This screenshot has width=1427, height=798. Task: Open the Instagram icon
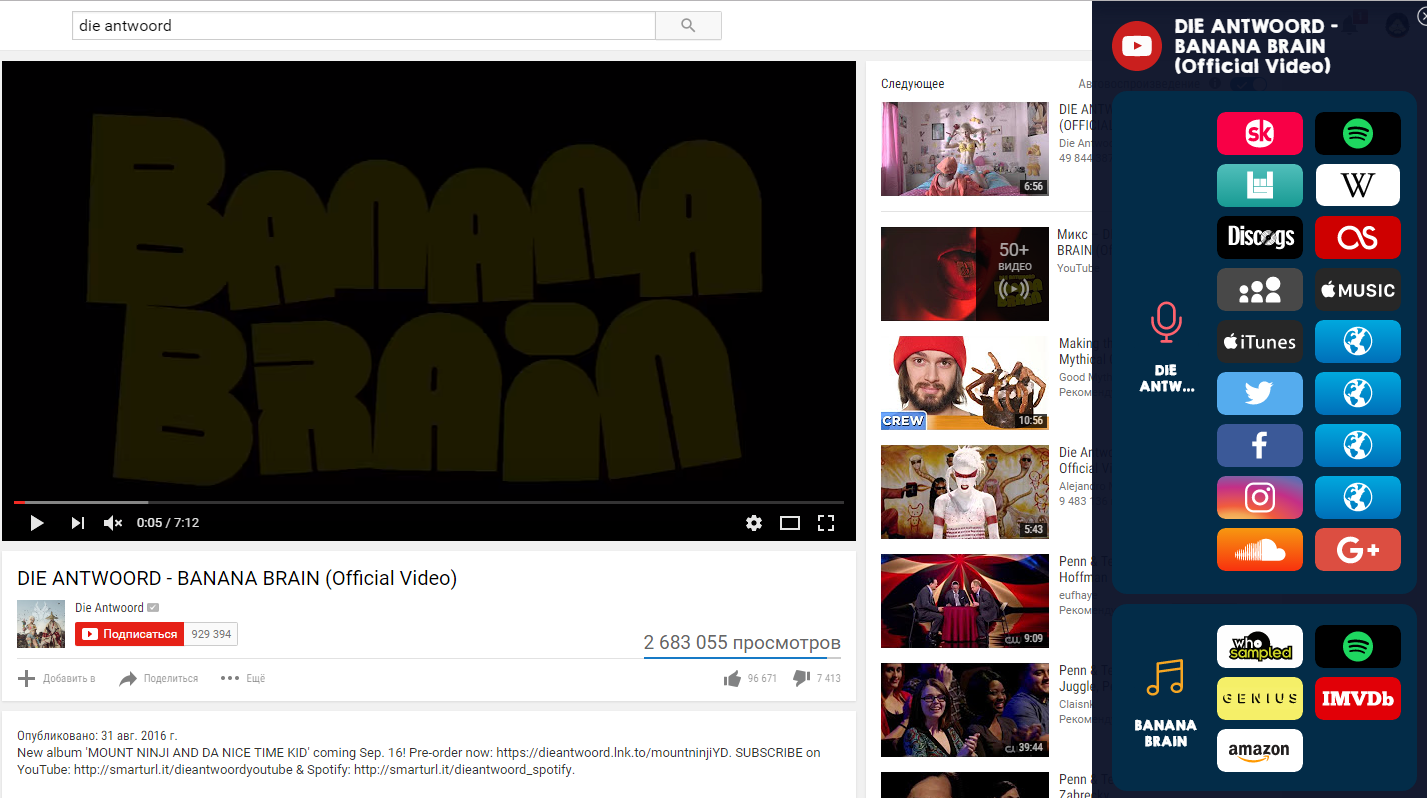coord(1260,497)
